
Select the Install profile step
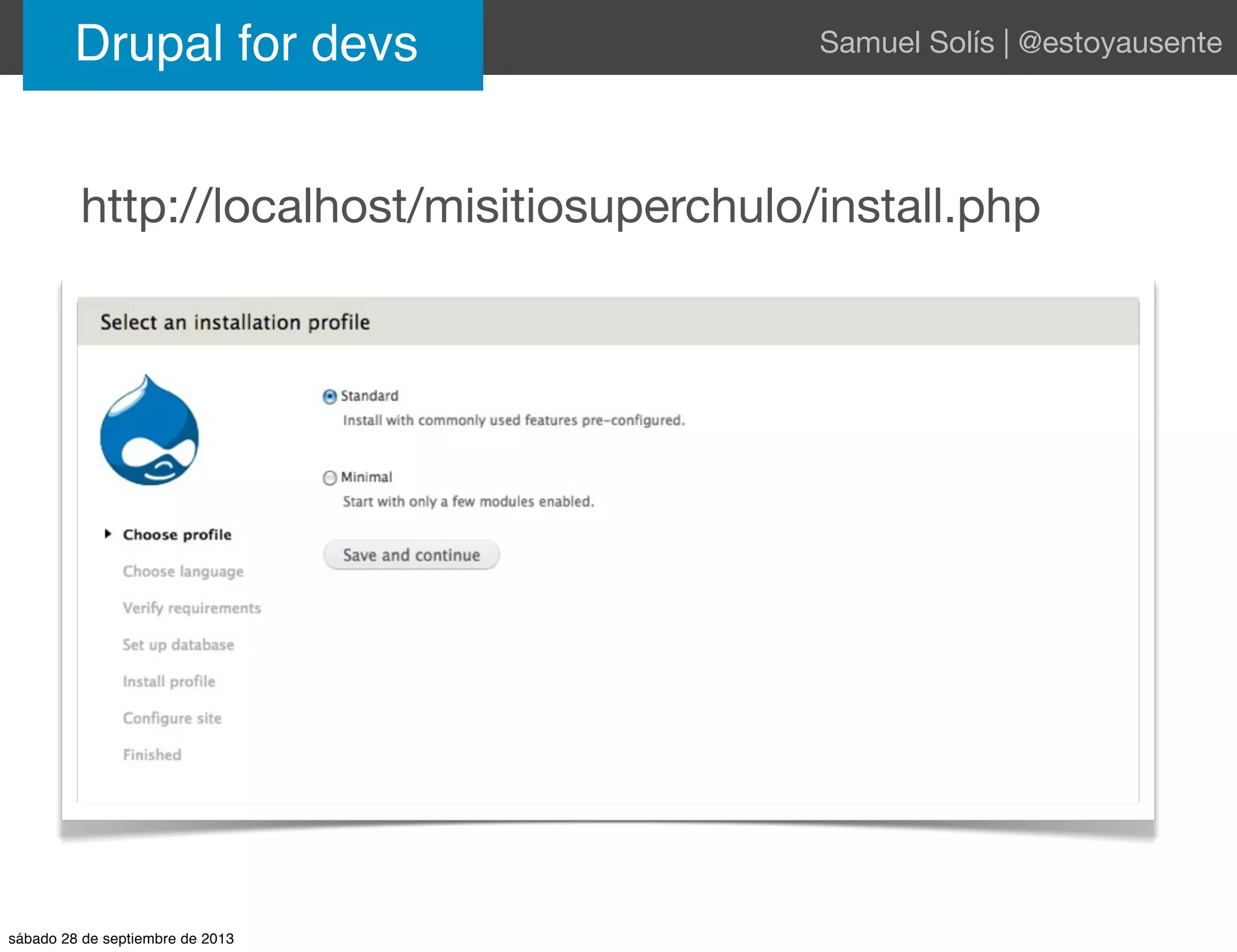(x=169, y=681)
